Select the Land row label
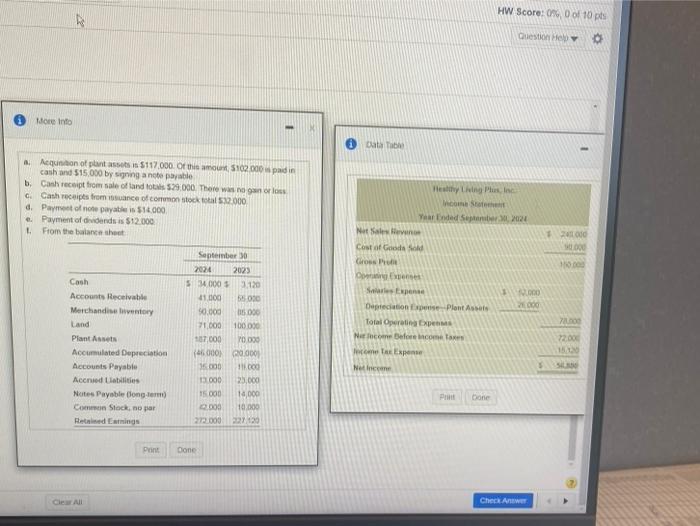Image resolution: width=700 pixels, height=526 pixels. (x=80, y=324)
